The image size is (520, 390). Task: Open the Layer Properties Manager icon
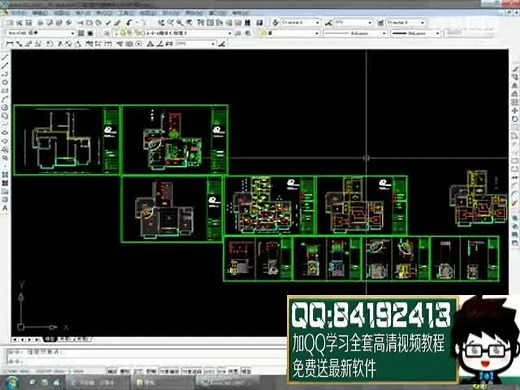pos(107,33)
